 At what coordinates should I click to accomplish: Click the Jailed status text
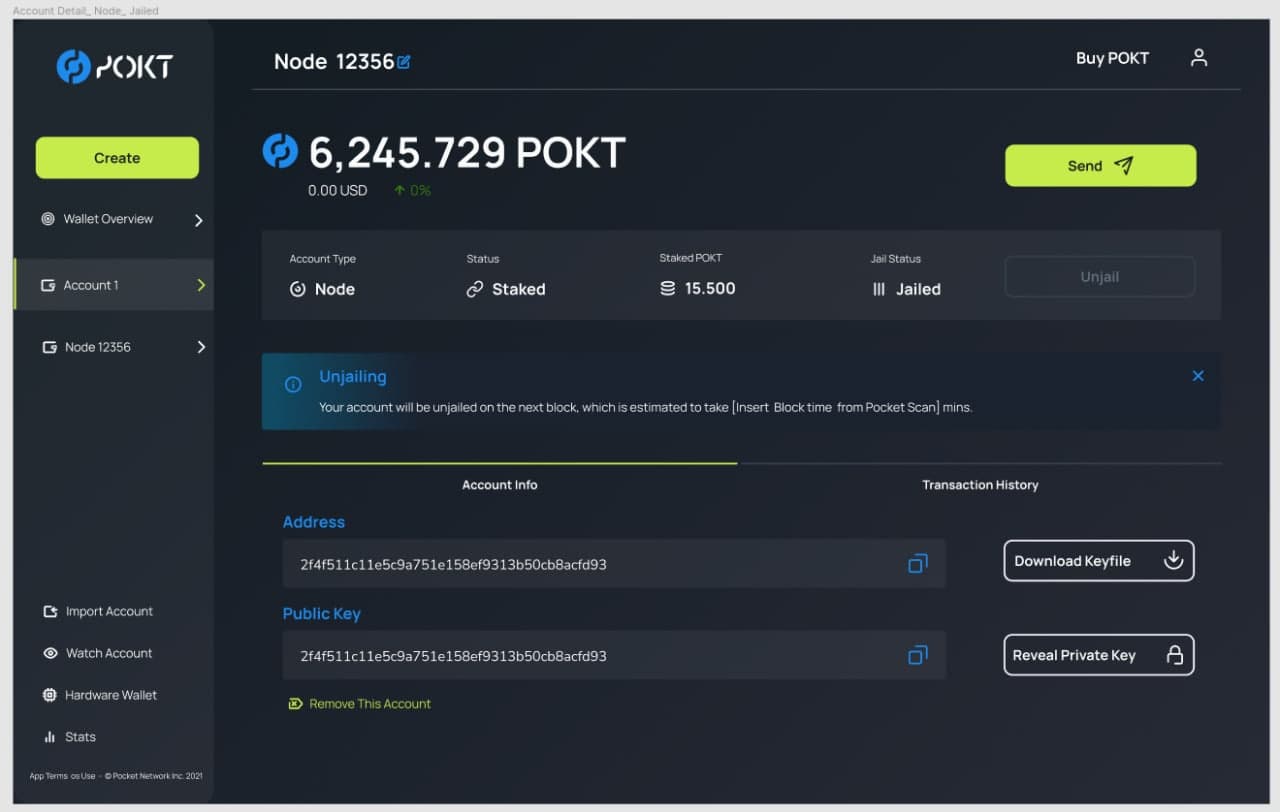(918, 289)
